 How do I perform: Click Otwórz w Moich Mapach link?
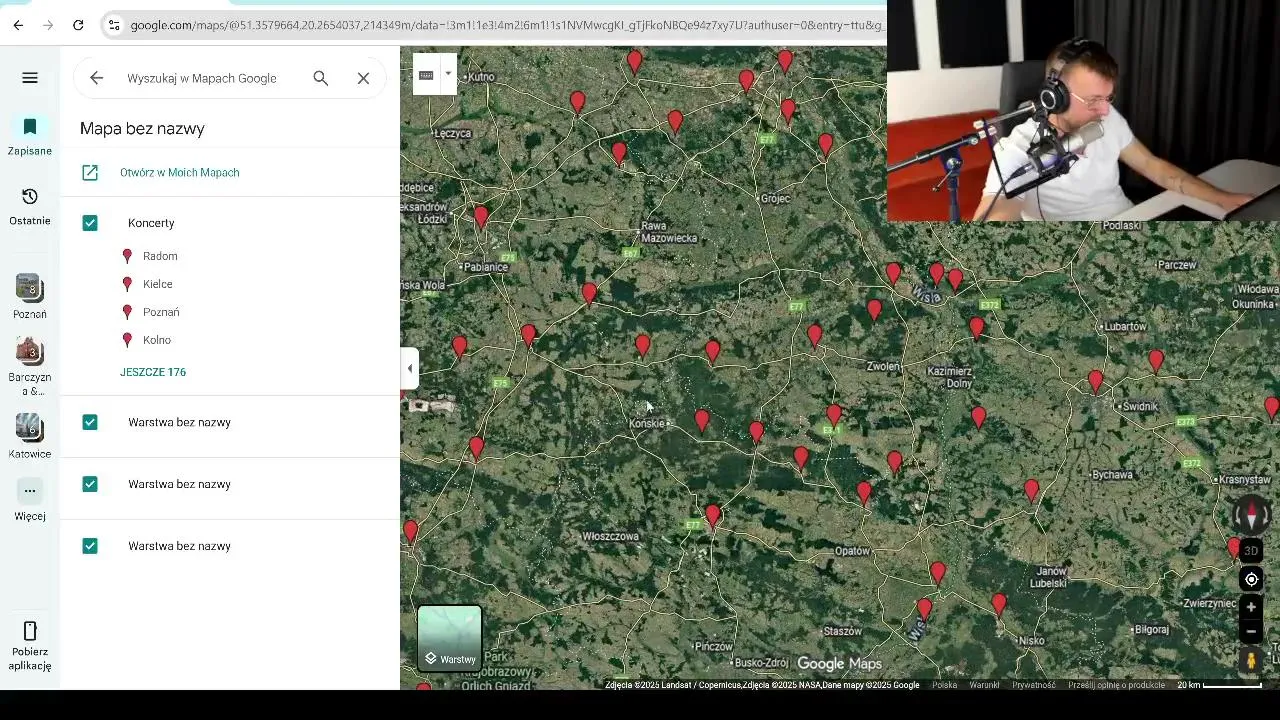(x=179, y=173)
